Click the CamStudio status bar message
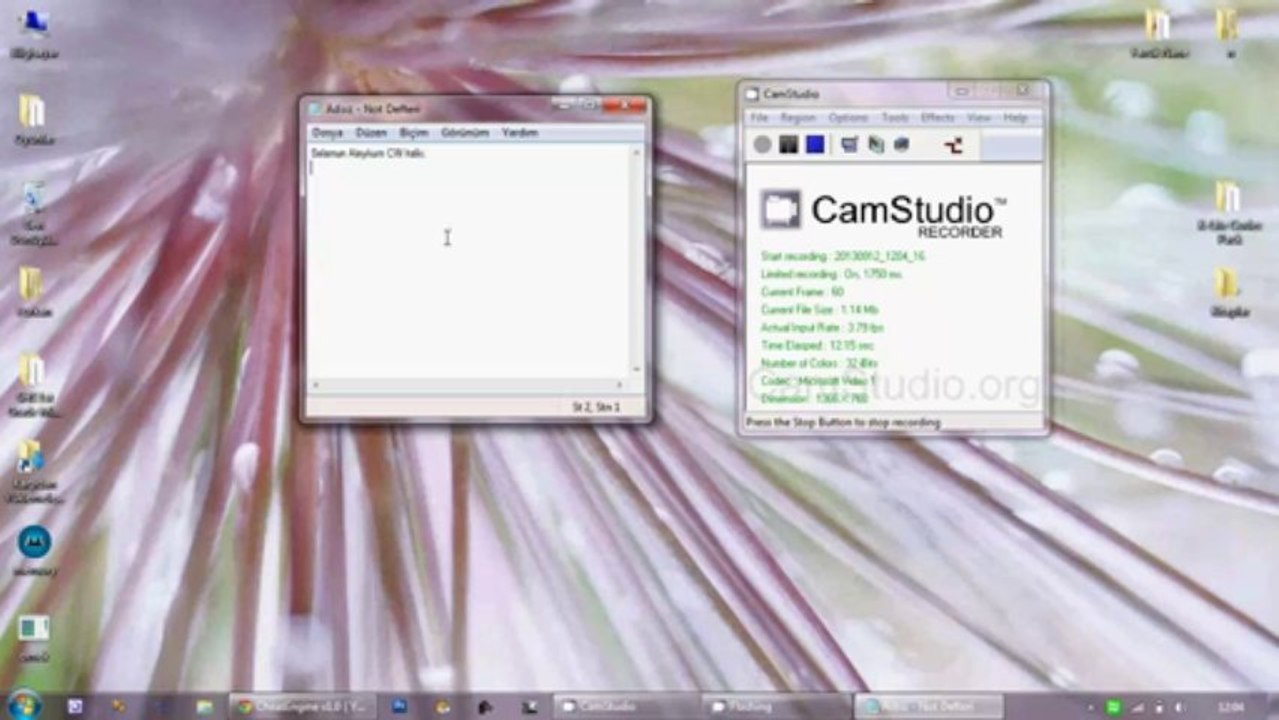1279x720 pixels. [x=843, y=423]
